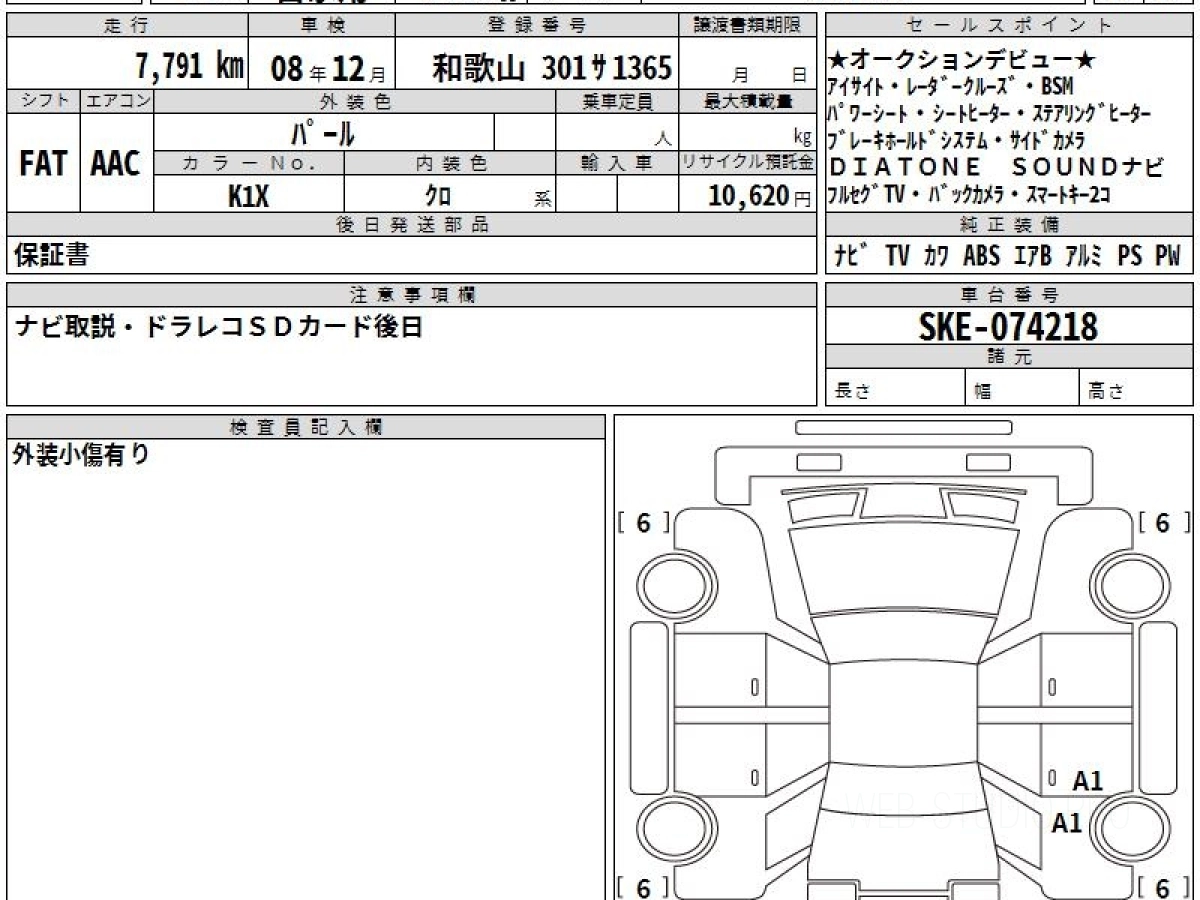Click the 後日発送部品 header
The height and width of the screenshot is (900, 1200).
click(412, 226)
